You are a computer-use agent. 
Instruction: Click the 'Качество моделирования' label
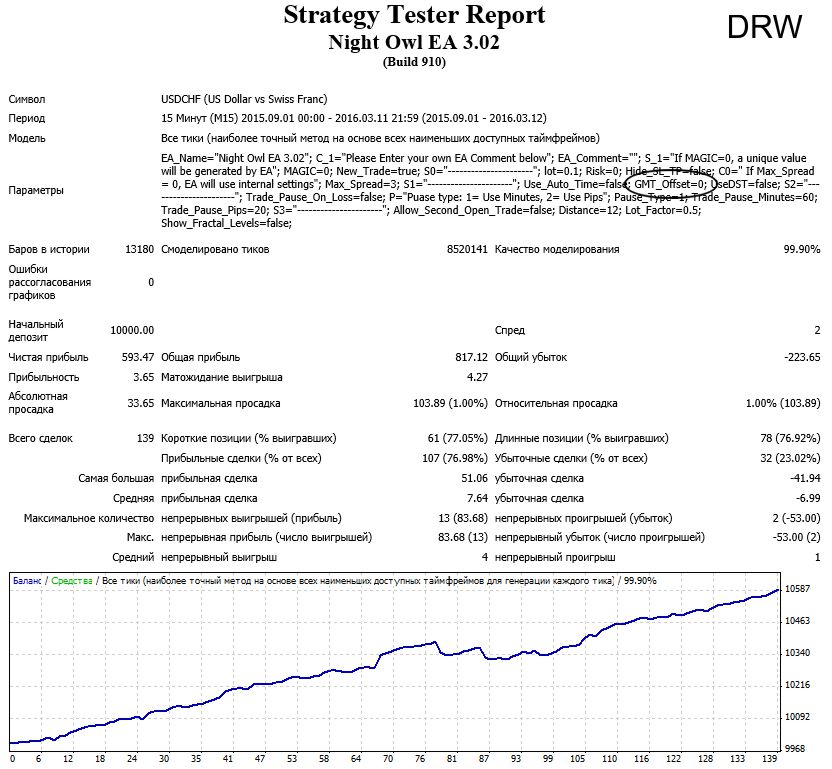point(557,249)
